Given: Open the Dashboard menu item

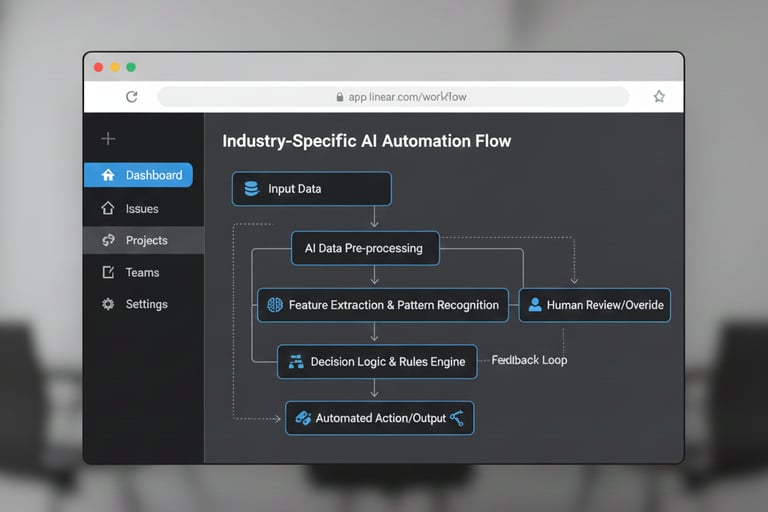Looking at the screenshot, I should pos(139,175).
